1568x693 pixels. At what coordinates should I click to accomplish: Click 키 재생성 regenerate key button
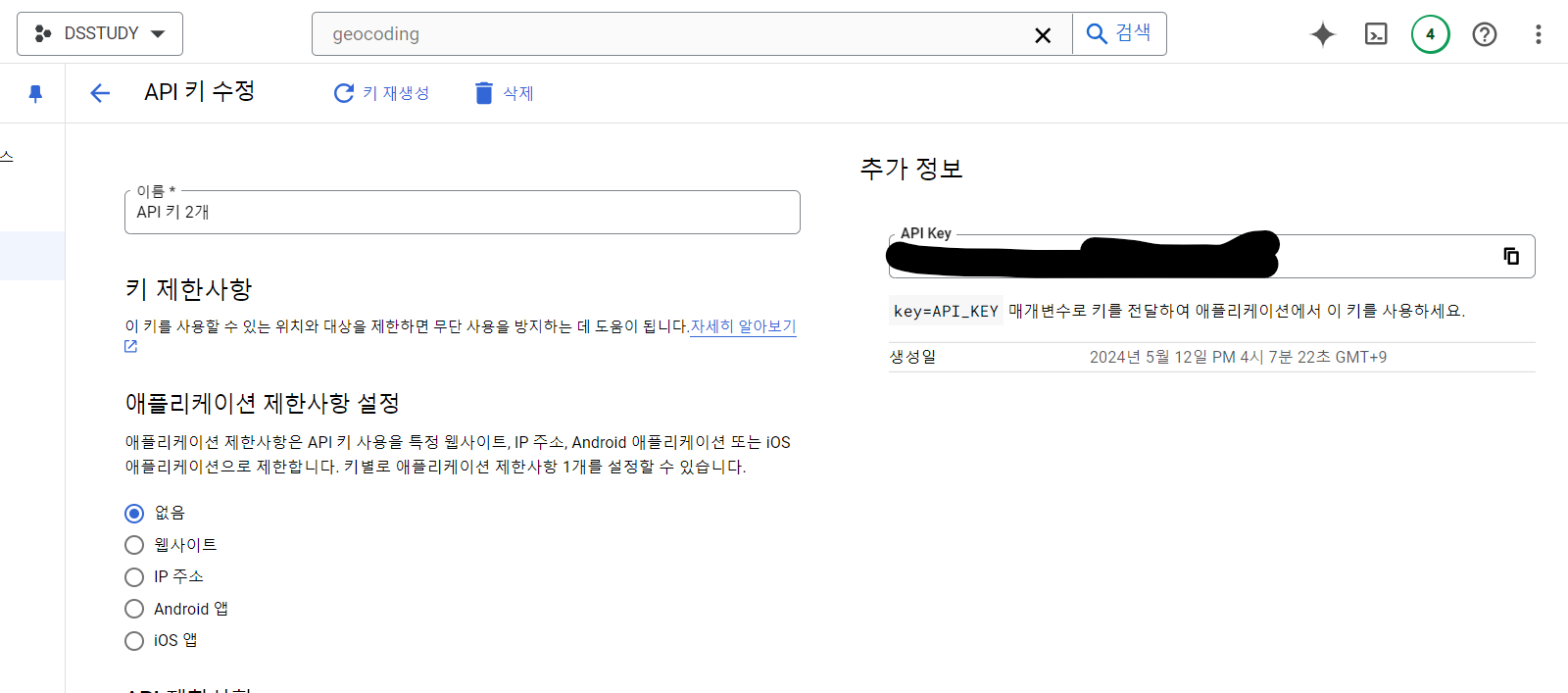381,93
